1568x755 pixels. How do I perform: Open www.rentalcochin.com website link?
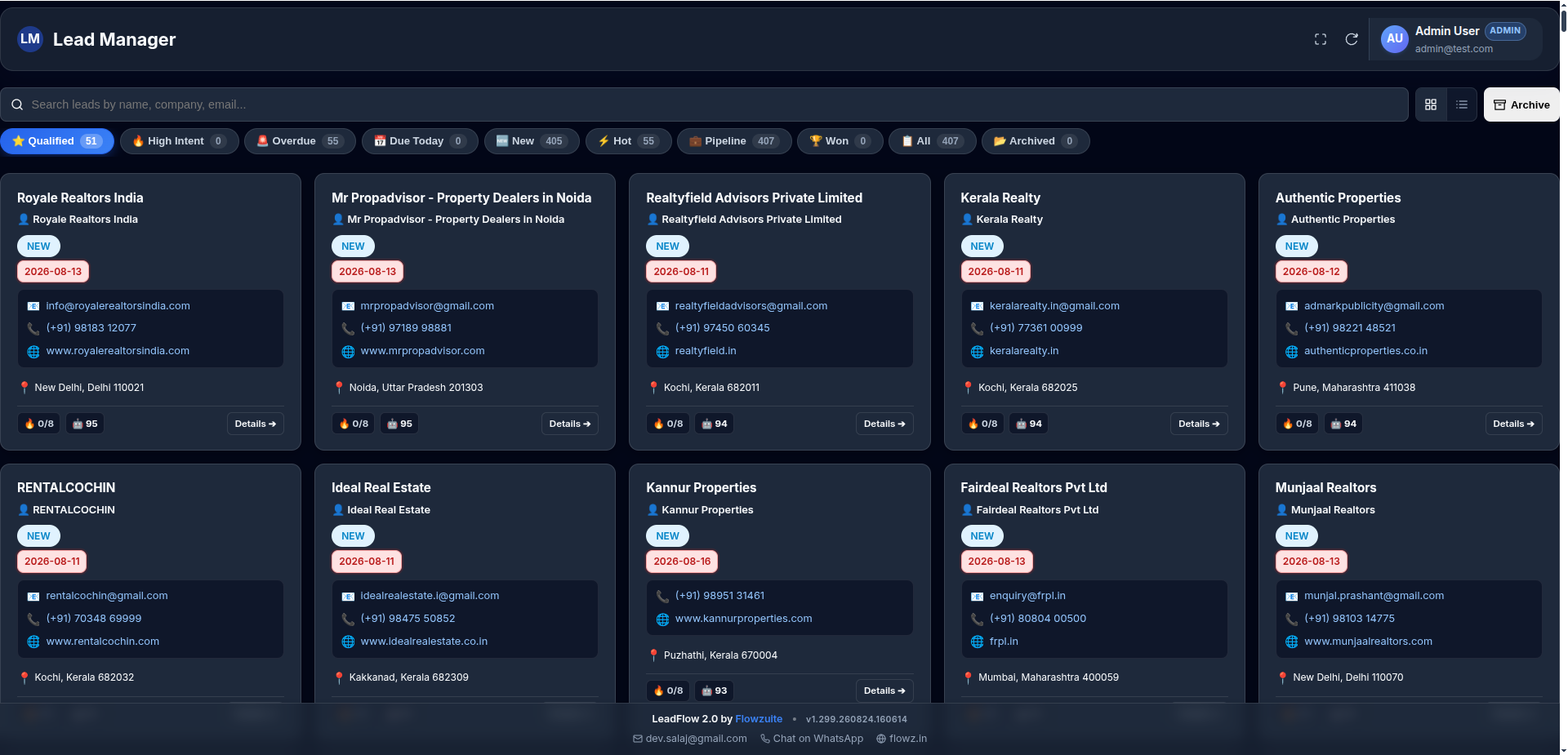103,642
